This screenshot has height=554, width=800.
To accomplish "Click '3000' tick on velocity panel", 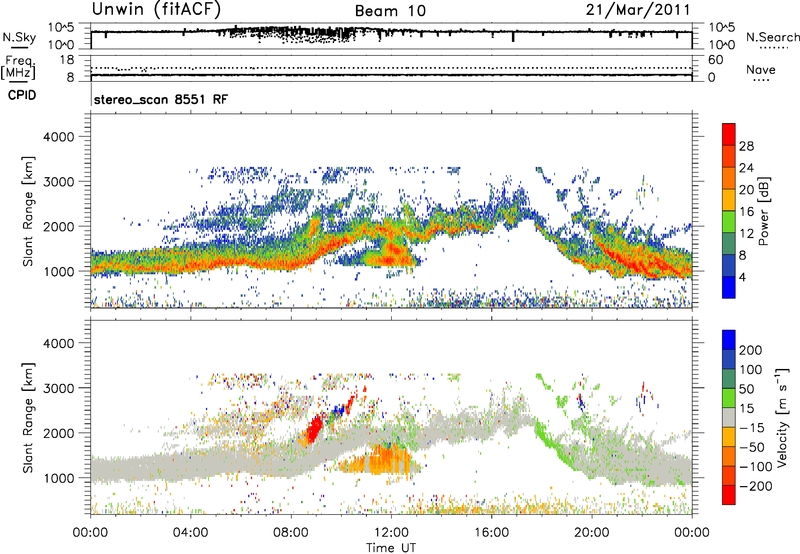I will tap(59, 388).
